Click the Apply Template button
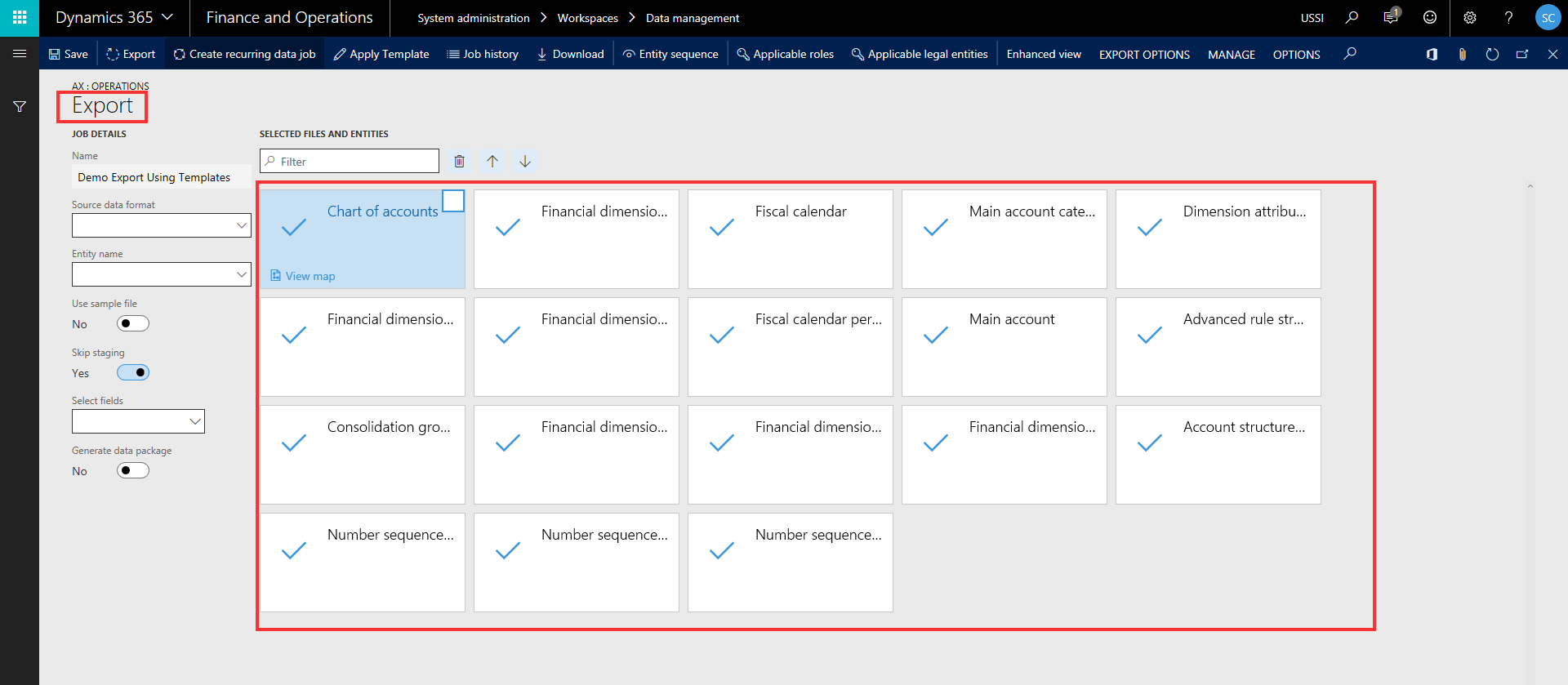 point(381,55)
